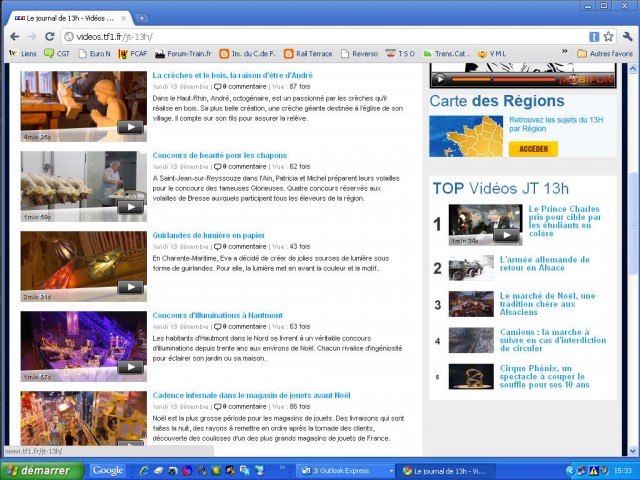Open the Trens.Cat bookmark

(446, 53)
